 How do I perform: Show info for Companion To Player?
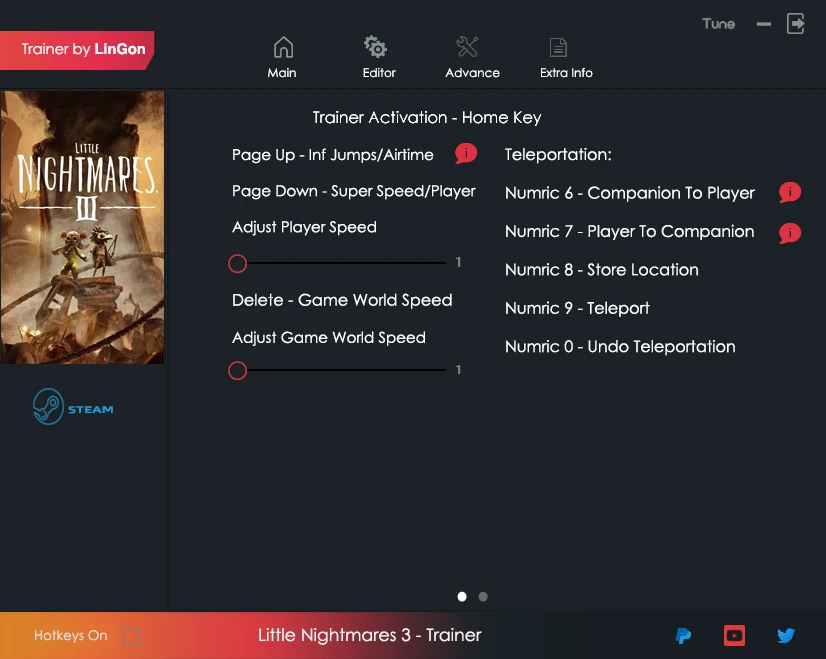coord(790,192)
